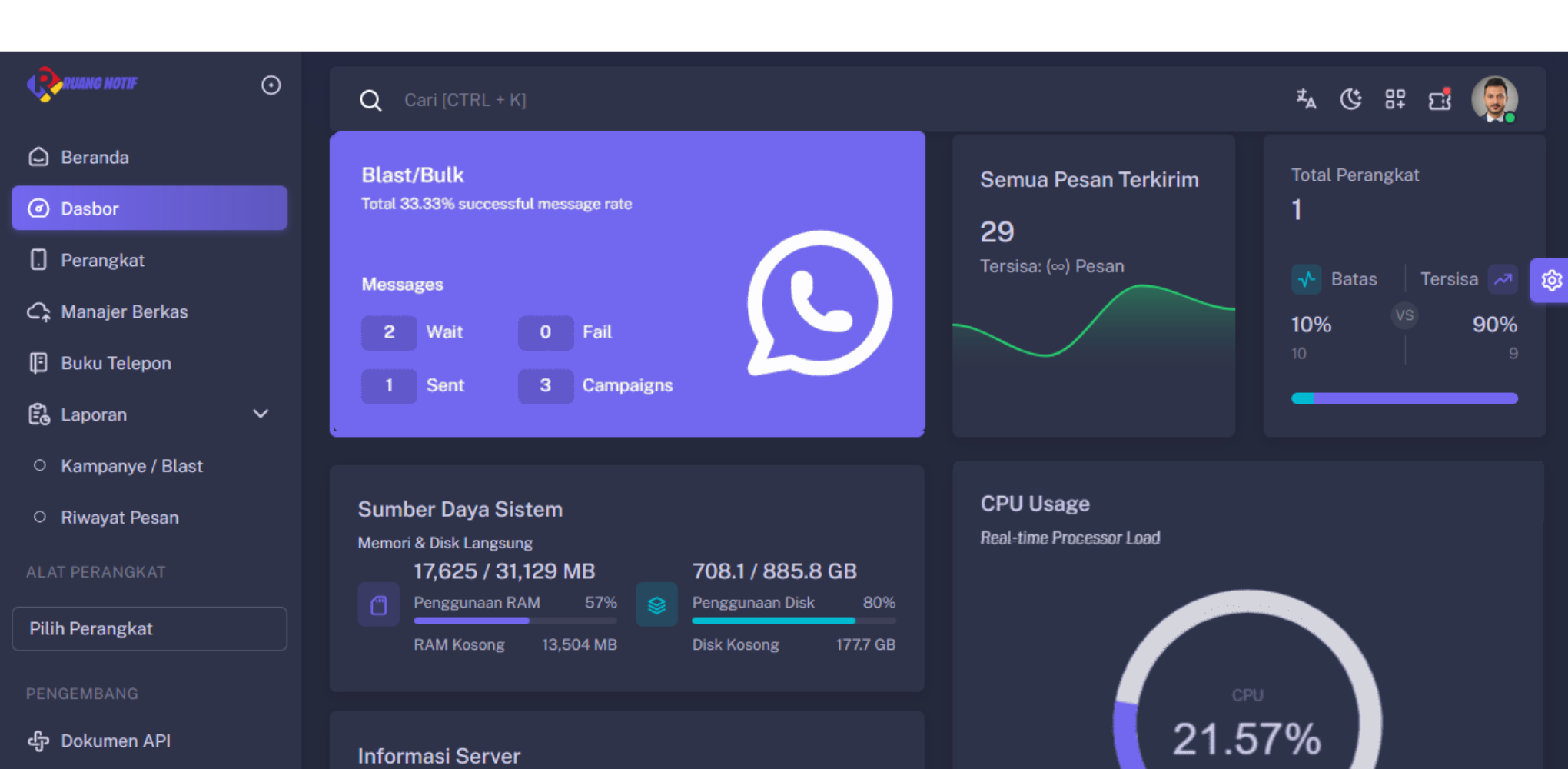Collapse Laporan using its chevron arrow
Viewport: 1568px width, 769px height.
(261, 414)
